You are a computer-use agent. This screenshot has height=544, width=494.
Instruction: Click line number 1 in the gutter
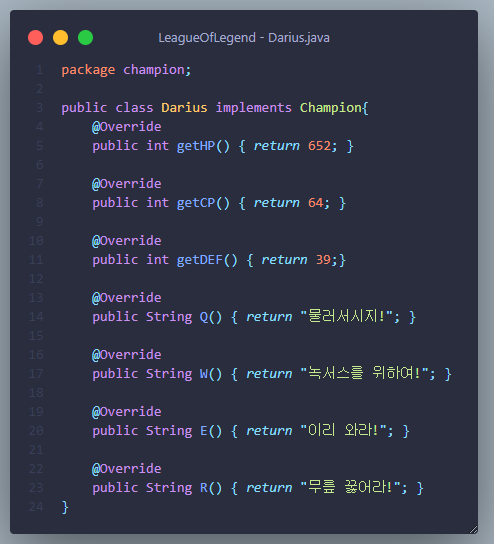(x=40, y=70)
